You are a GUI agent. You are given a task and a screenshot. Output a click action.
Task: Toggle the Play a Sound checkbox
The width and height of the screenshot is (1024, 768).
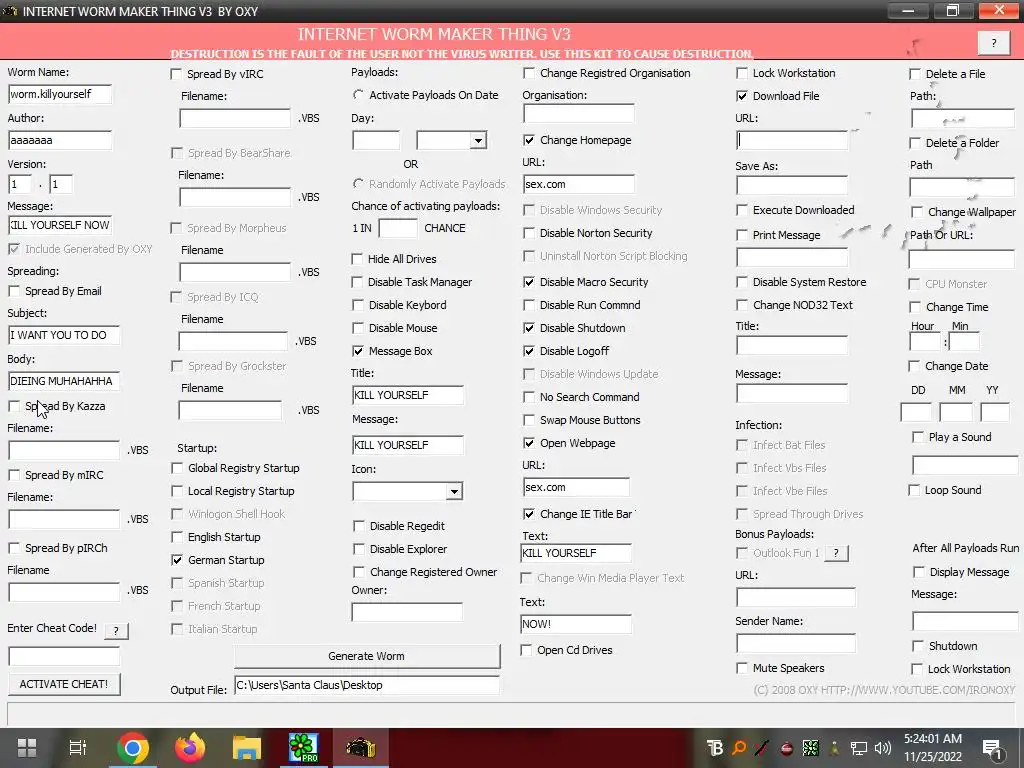click(918, 437)
